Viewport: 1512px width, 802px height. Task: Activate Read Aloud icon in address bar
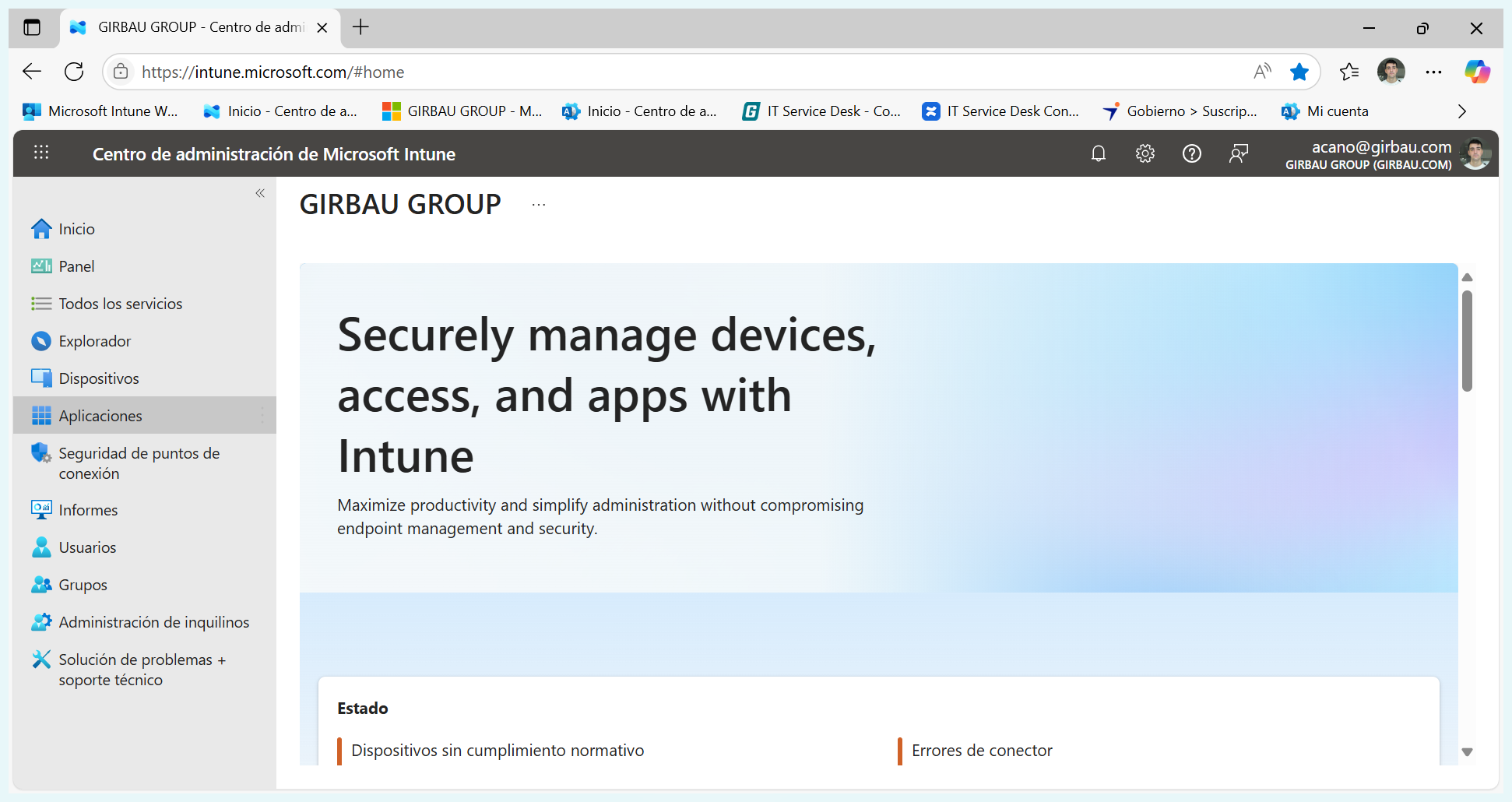[x=1262, y=72]
